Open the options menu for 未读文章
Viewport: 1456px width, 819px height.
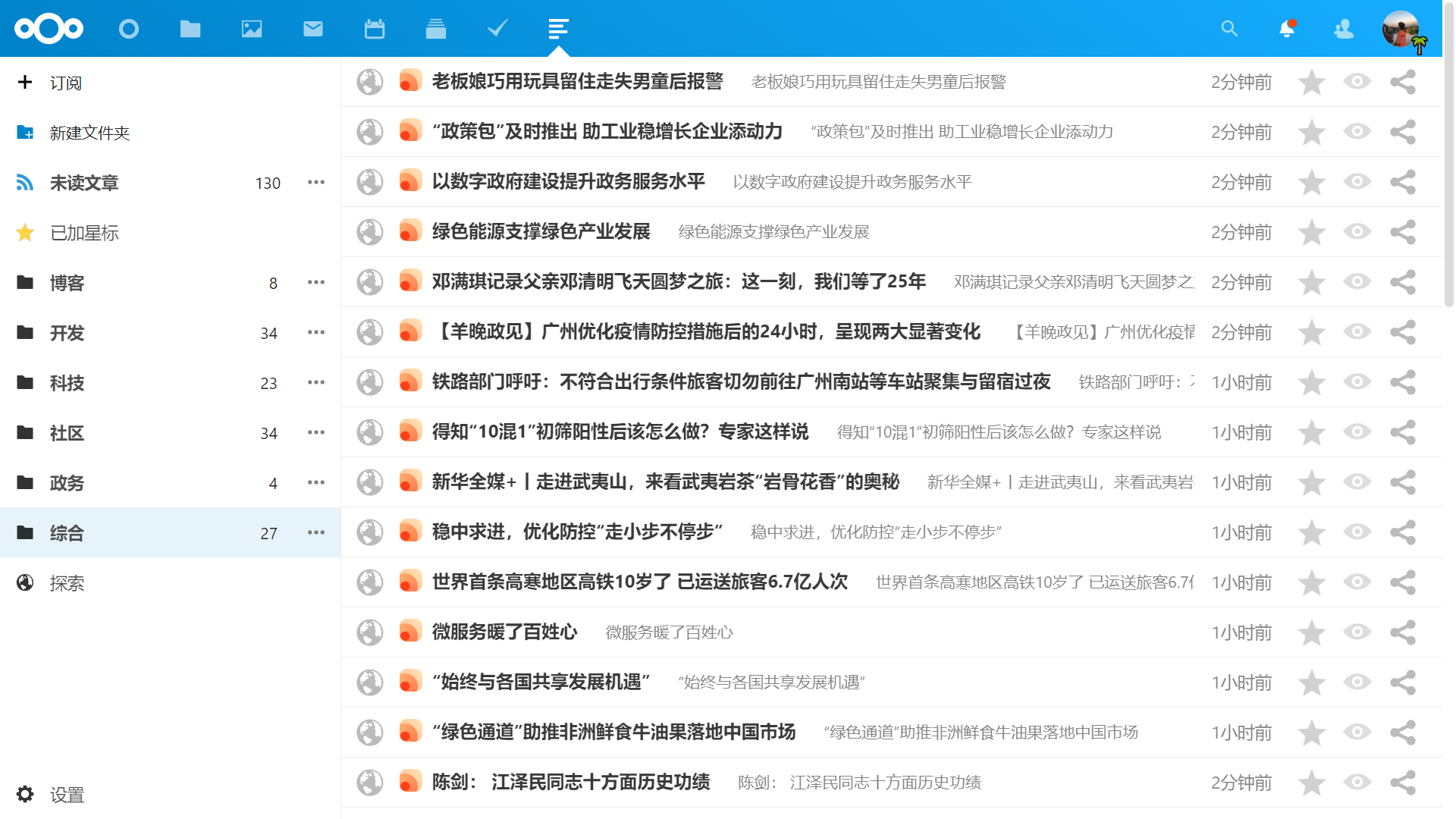316,182
